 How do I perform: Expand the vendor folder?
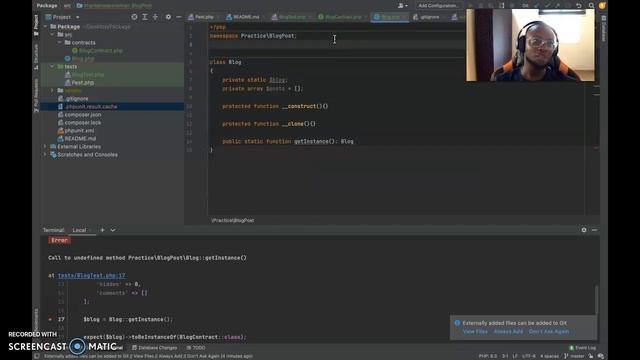52,91
